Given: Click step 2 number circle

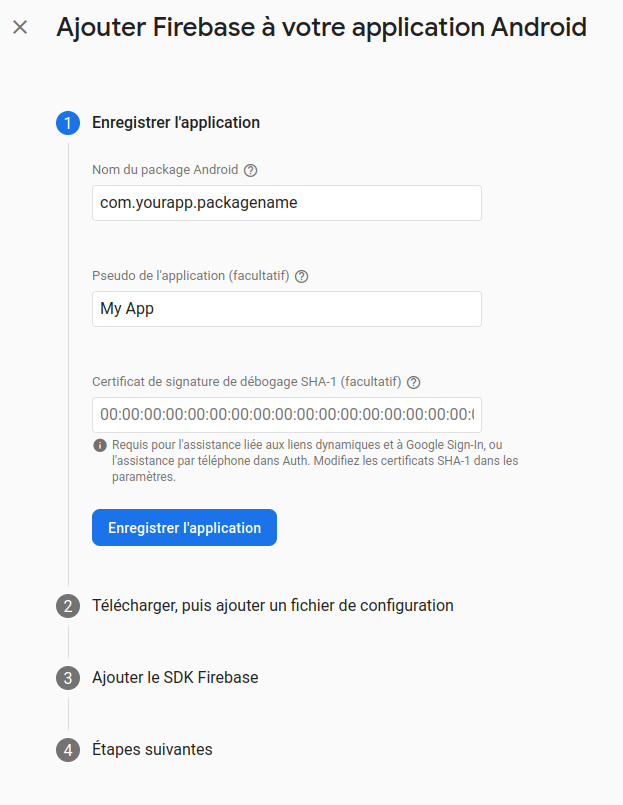Looking at the screenshot, I should click(x=68, y=606).
